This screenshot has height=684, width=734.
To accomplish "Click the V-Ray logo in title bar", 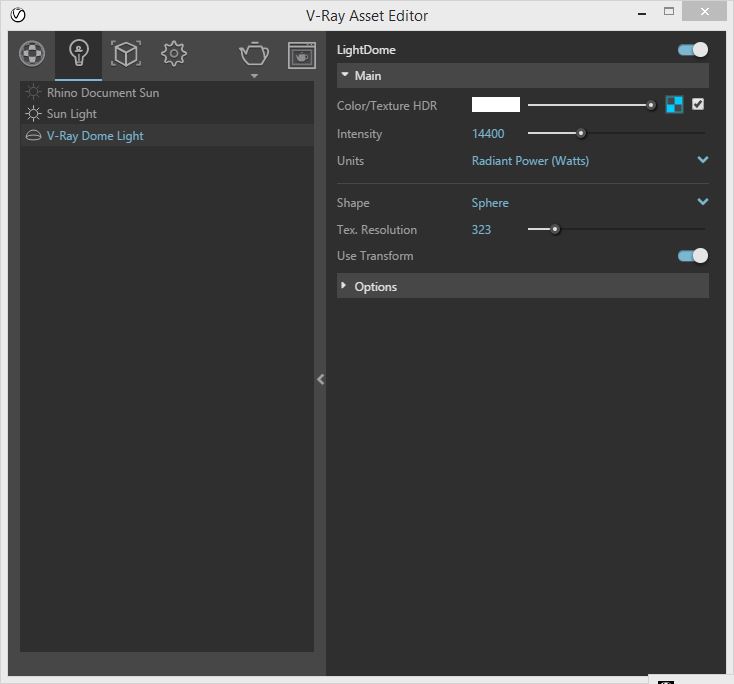I will pos(17,16).
